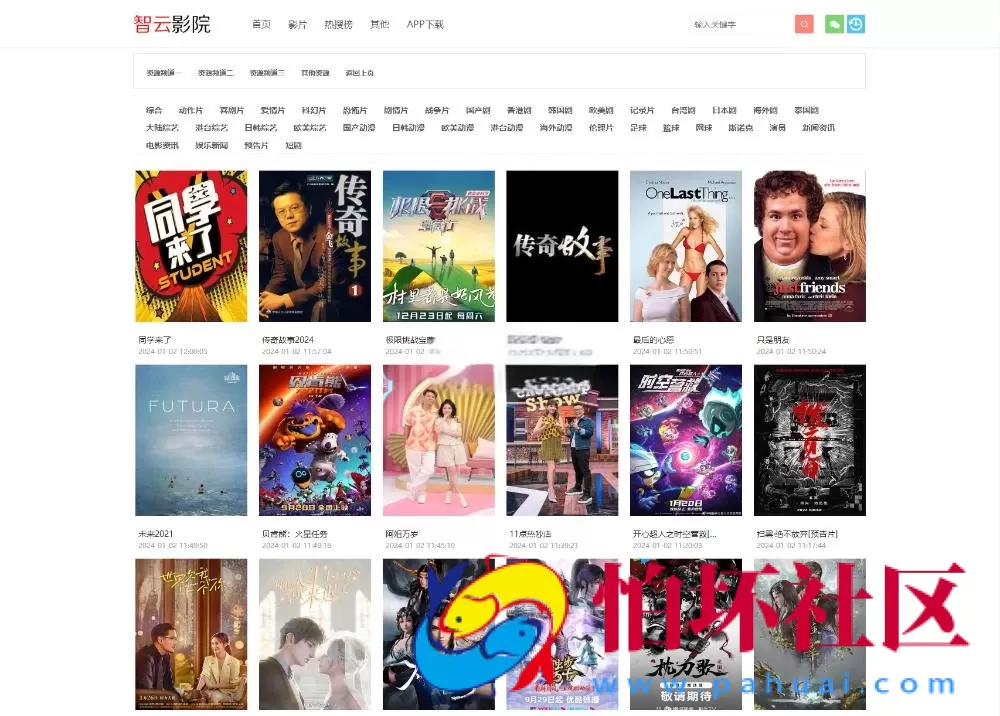This screenshot has width=1000, height=716.
Task: Click the green WeChat share icon in header
Action: [x=835, y=23]
